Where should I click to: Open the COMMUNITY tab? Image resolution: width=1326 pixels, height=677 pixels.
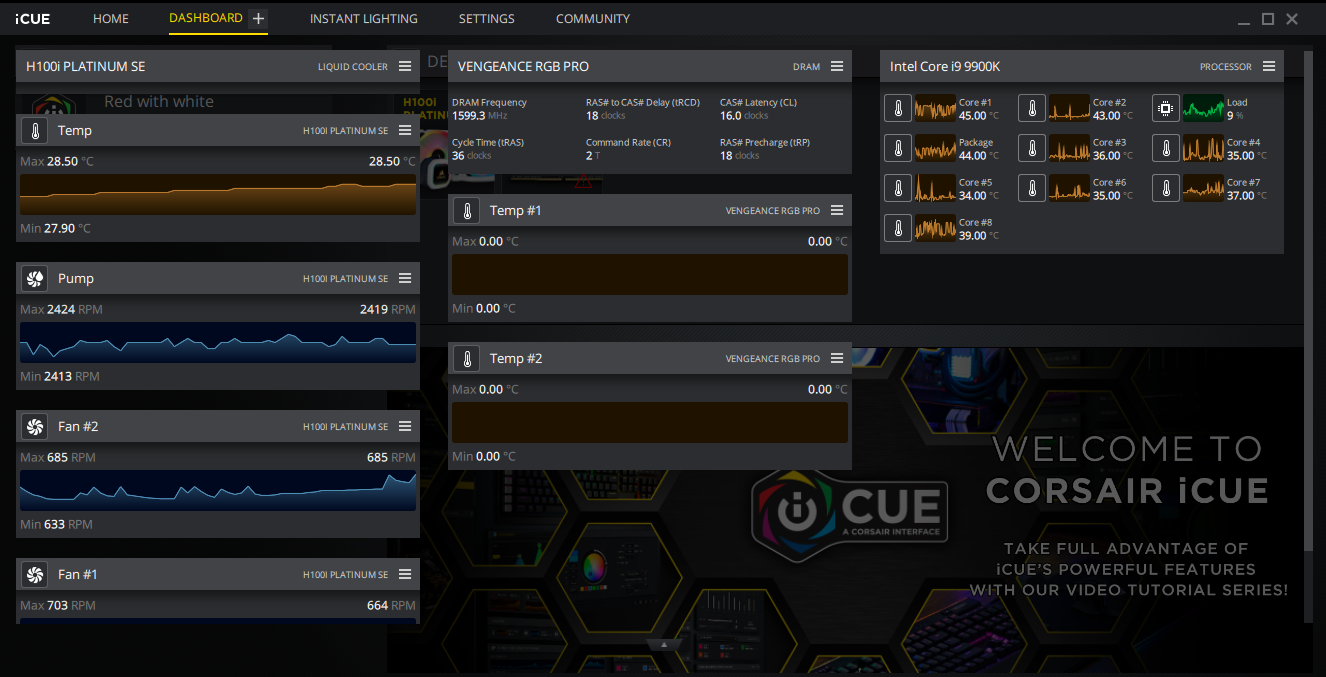coord(593,19)
